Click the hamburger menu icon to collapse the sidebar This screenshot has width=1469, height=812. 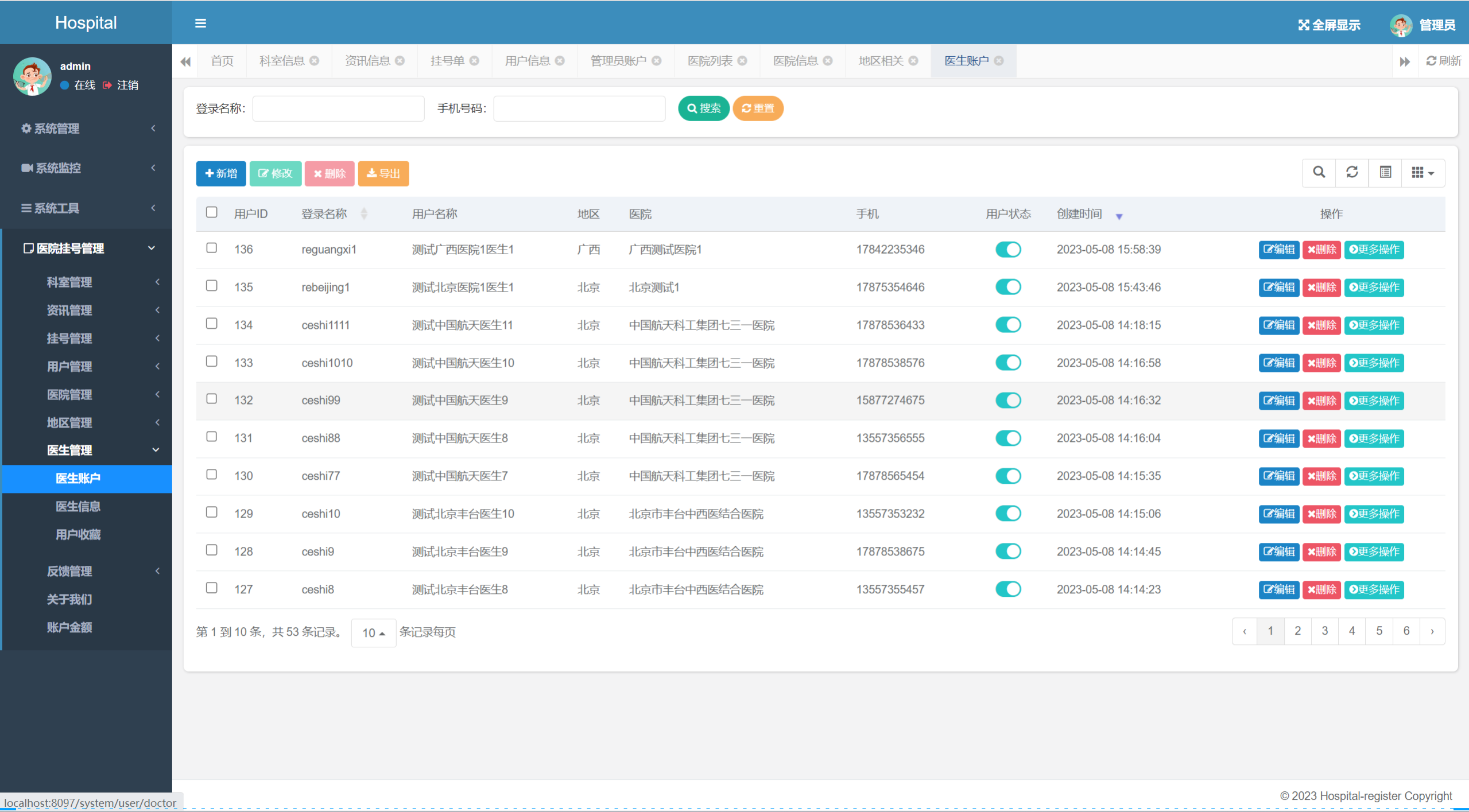[200, 24]
